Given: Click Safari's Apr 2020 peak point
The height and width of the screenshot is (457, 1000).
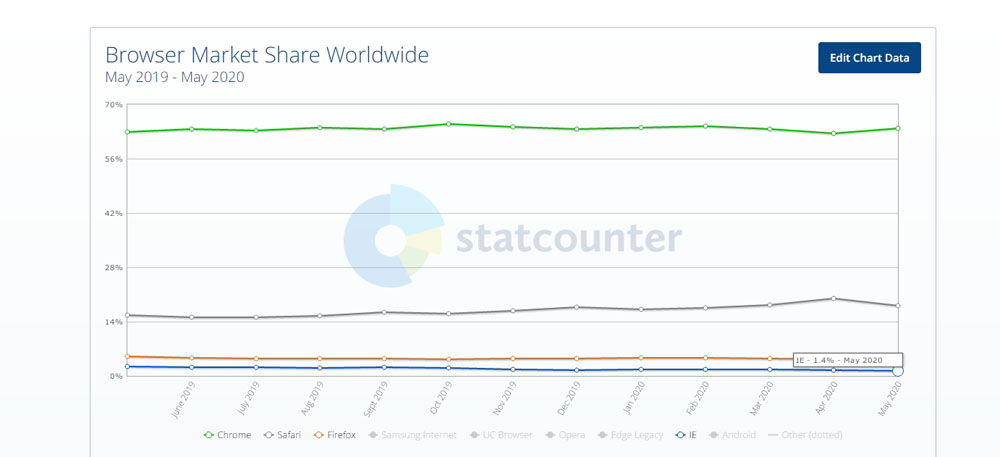Looking at the screenshot, I should tap(833, 298).
